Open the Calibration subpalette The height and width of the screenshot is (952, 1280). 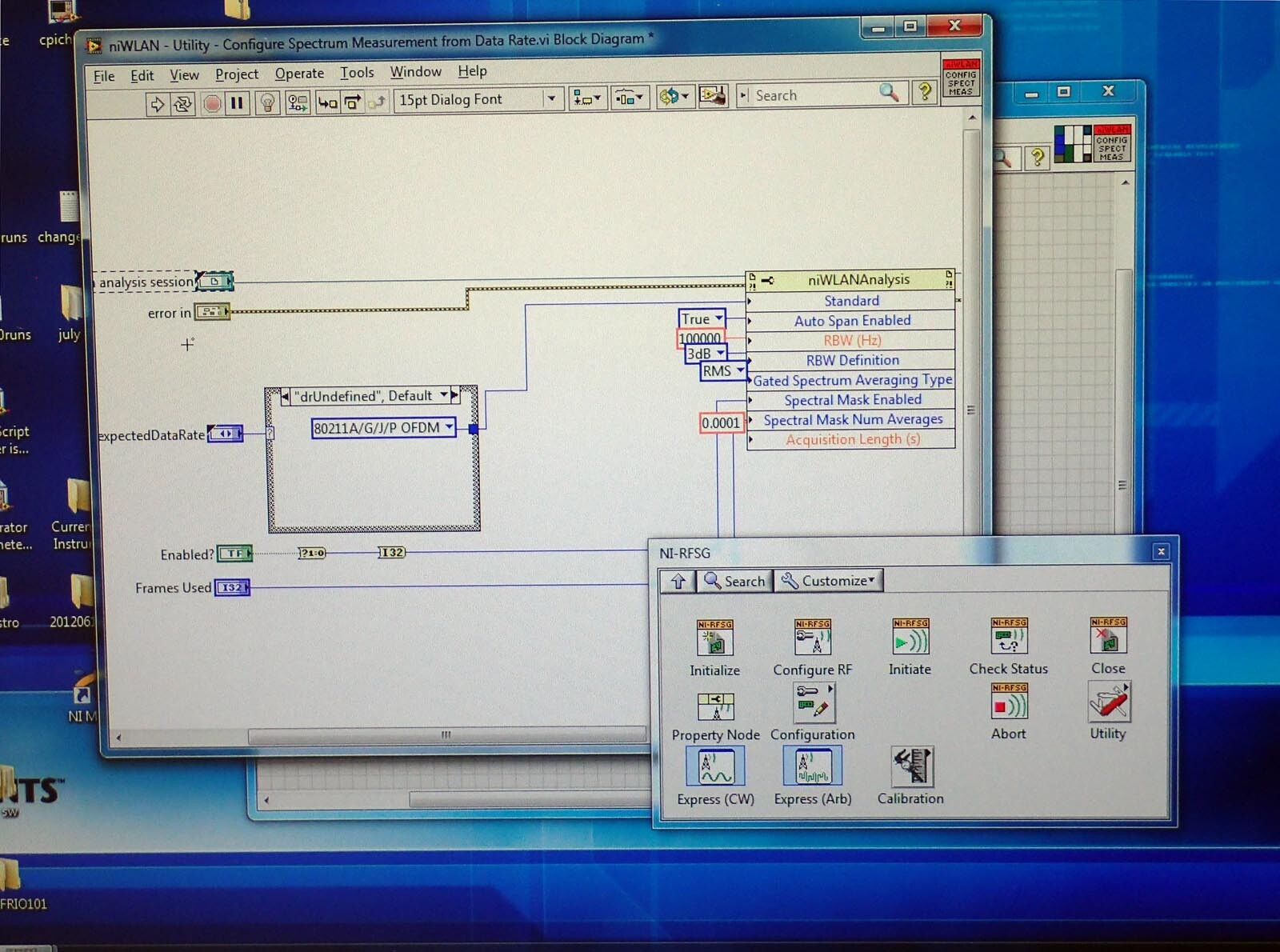[x=911, y=767]
